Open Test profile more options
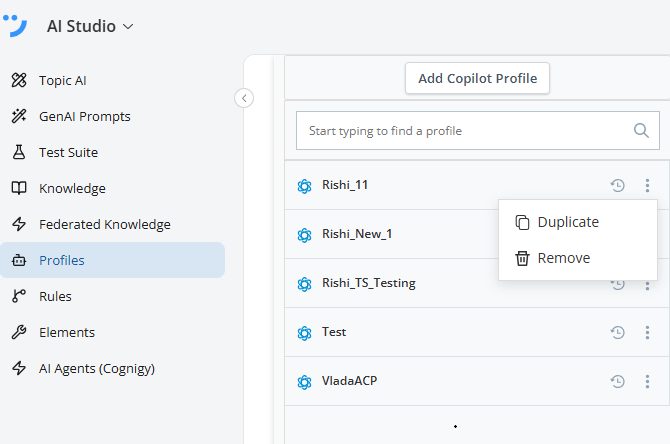 point(647,332)
